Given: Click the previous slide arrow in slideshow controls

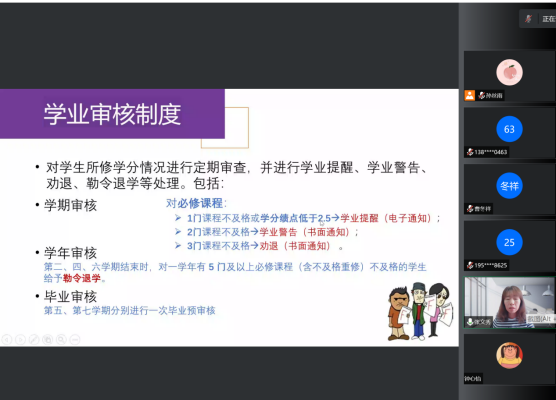Looking at the screenshot, I should (x=7, y=339).
